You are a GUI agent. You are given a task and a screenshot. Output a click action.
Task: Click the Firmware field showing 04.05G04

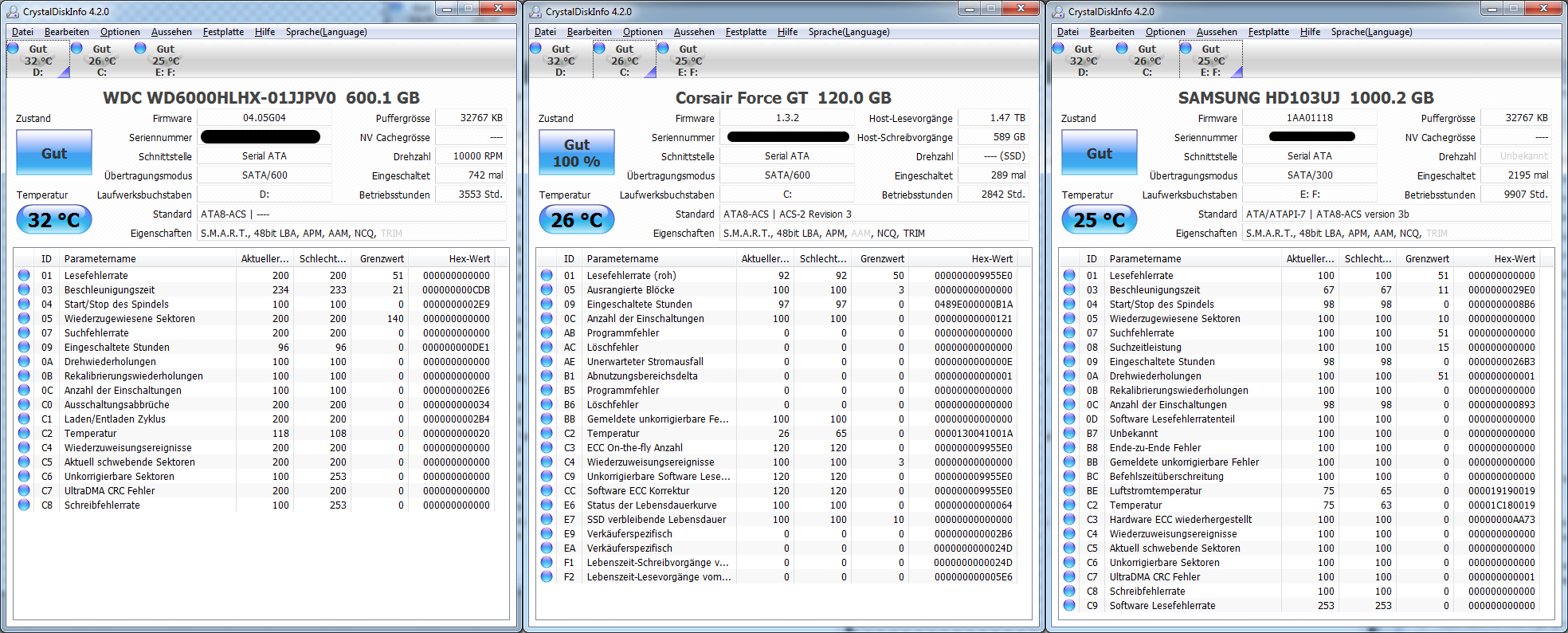[265, 118]
